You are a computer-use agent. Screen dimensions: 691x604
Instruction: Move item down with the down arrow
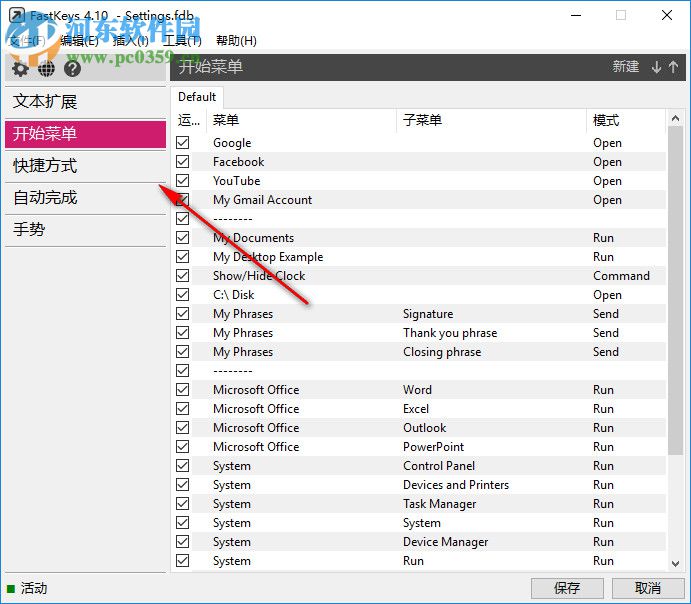click(656, 67)
